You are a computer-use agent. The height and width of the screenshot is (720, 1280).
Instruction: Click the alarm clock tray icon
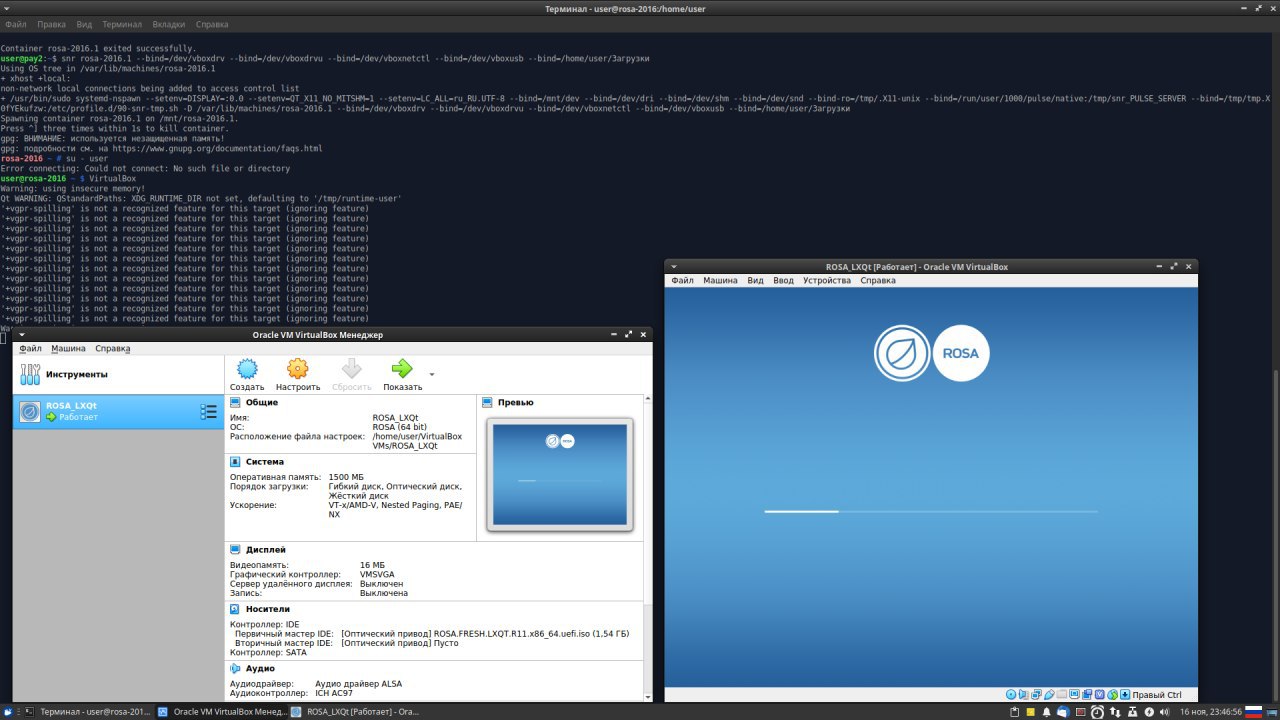(1097, 712)
